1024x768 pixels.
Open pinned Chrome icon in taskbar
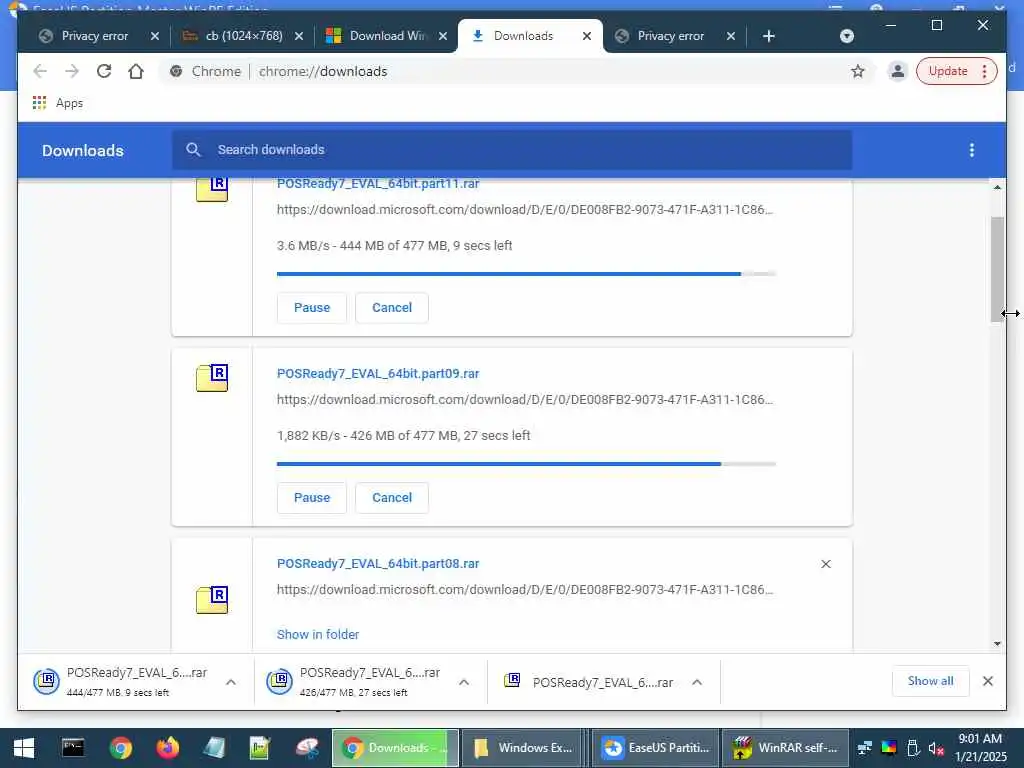[x=120, y=748]
